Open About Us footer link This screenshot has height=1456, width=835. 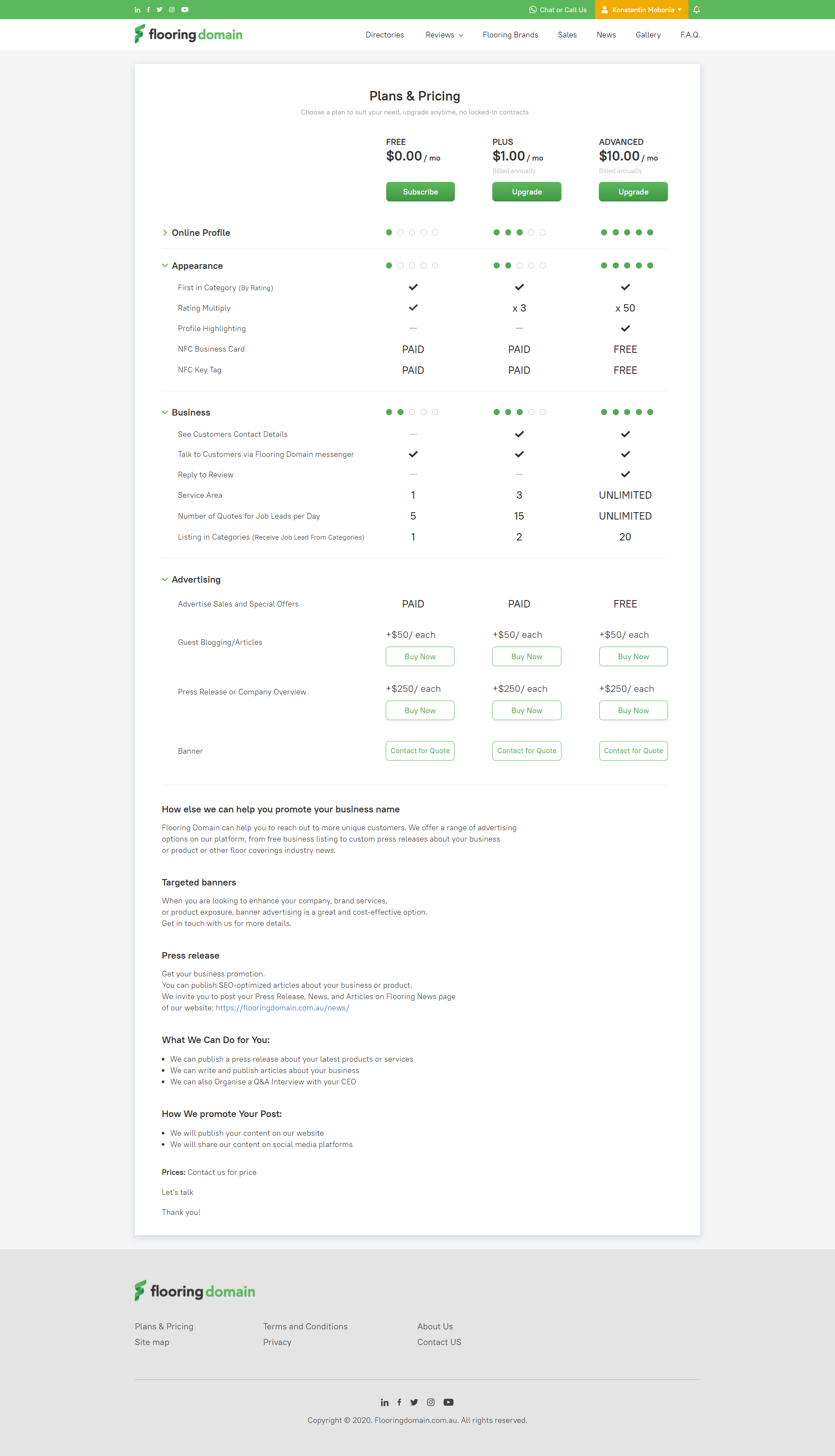[x=435, y=1326]
